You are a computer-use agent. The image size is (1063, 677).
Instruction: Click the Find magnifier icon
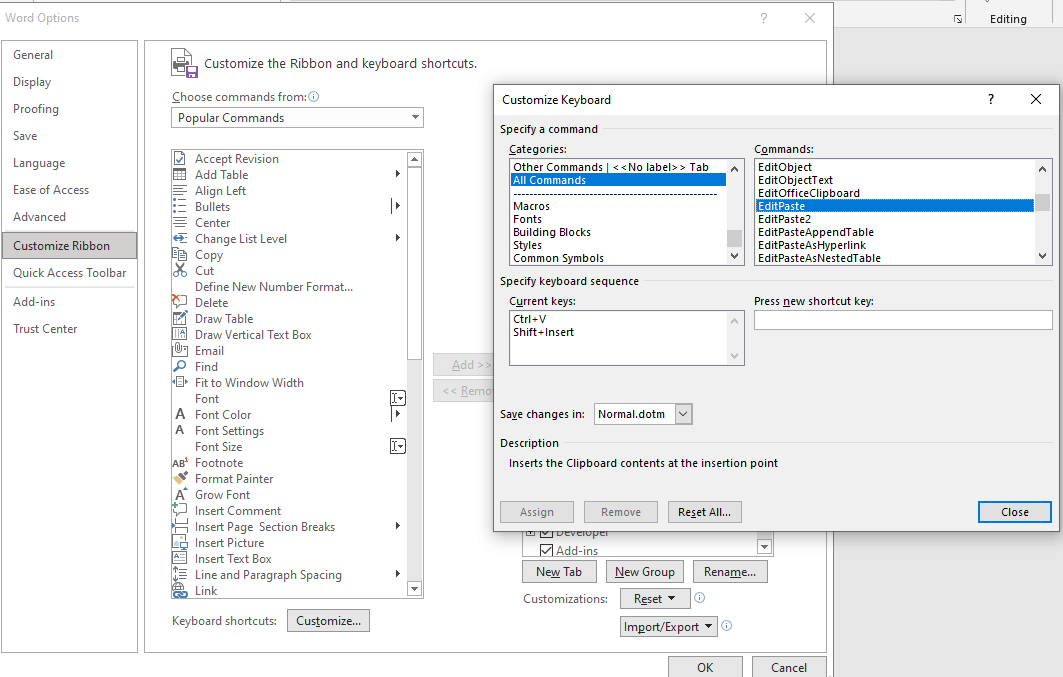point(180,367)
